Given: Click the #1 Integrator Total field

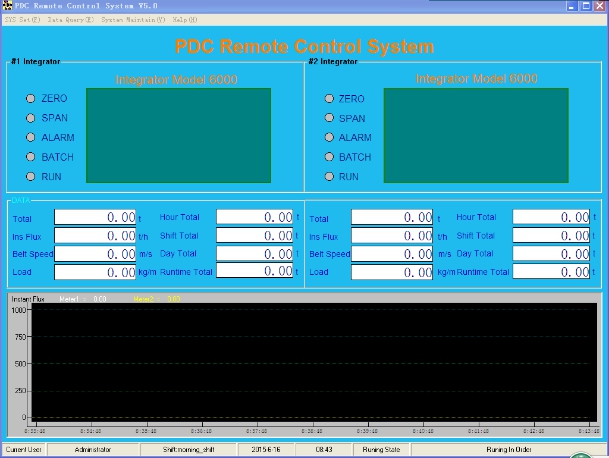Looking at the screenshot, I should (95, 217).
